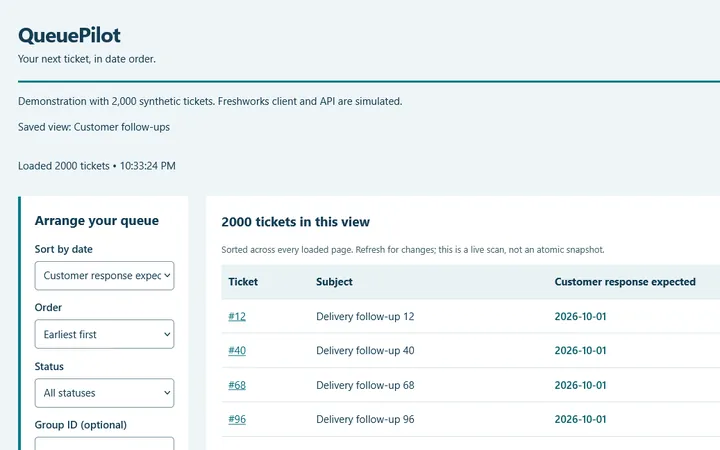Click the Demonstration with 2,000 synthetic tickets notice
720x450 pixels.
click(x=210, y=101)
